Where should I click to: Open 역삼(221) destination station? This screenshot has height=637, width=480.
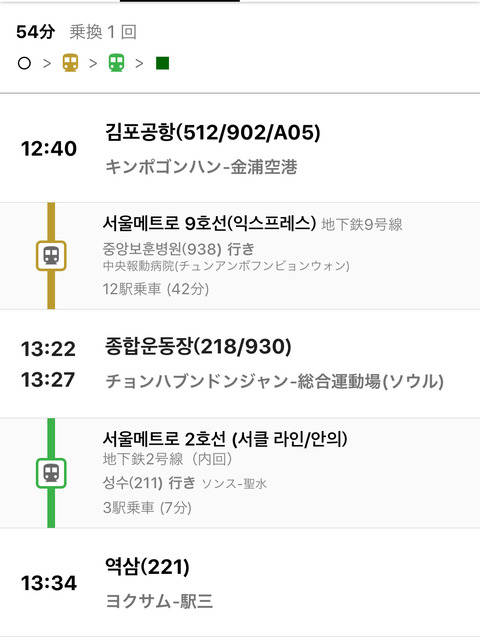coord(147,566)
